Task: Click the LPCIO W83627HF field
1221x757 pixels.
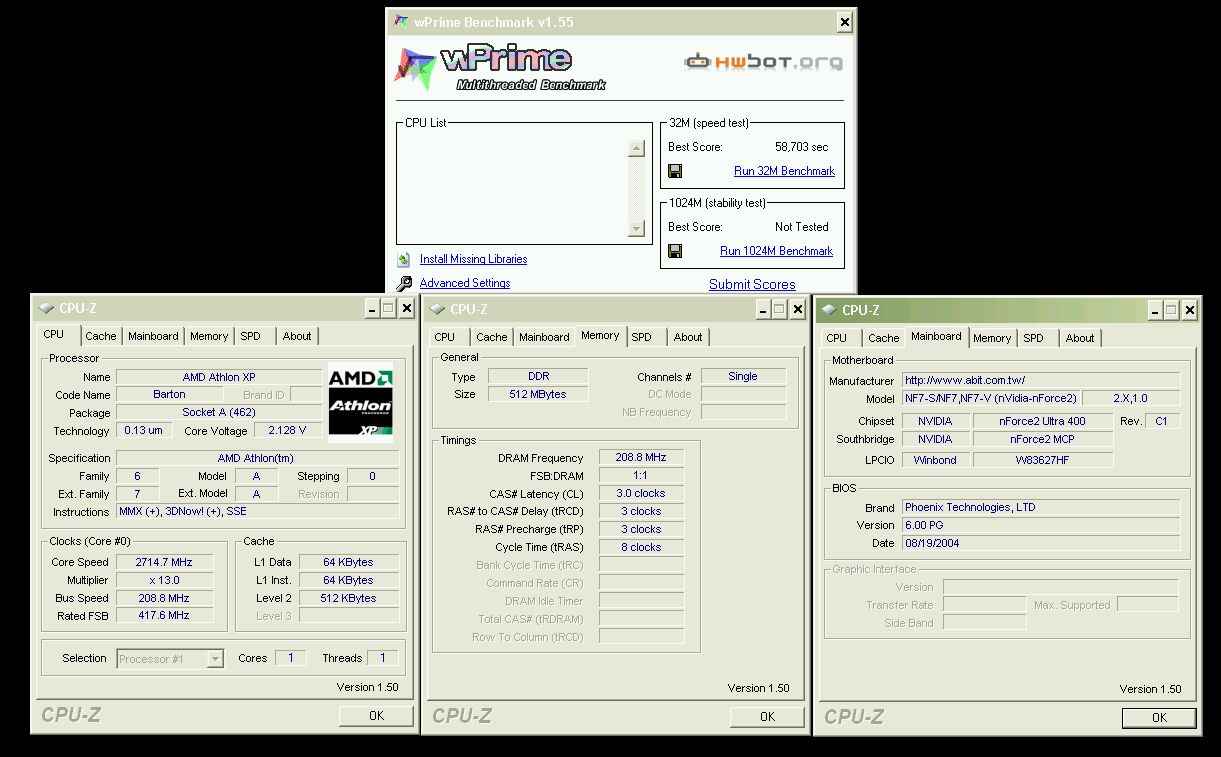Action: (x=1043, y=460)
